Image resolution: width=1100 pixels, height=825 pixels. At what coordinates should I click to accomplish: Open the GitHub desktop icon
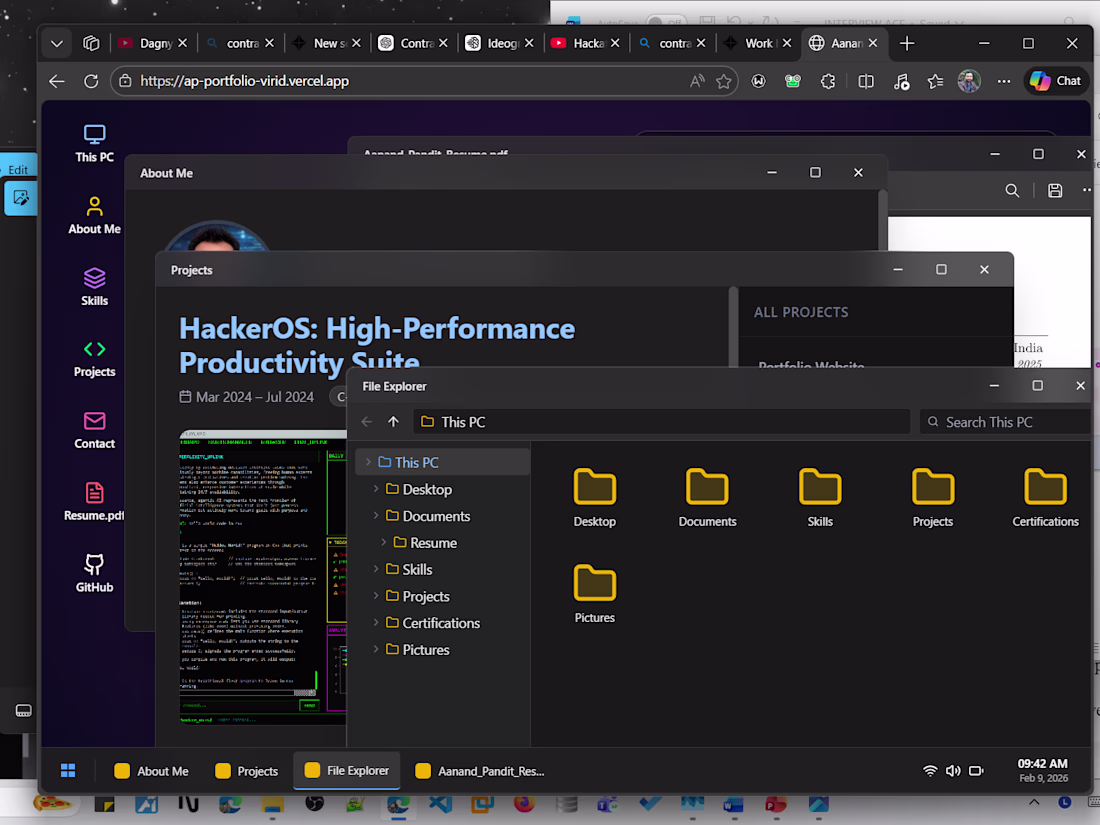tap(94, 573)
